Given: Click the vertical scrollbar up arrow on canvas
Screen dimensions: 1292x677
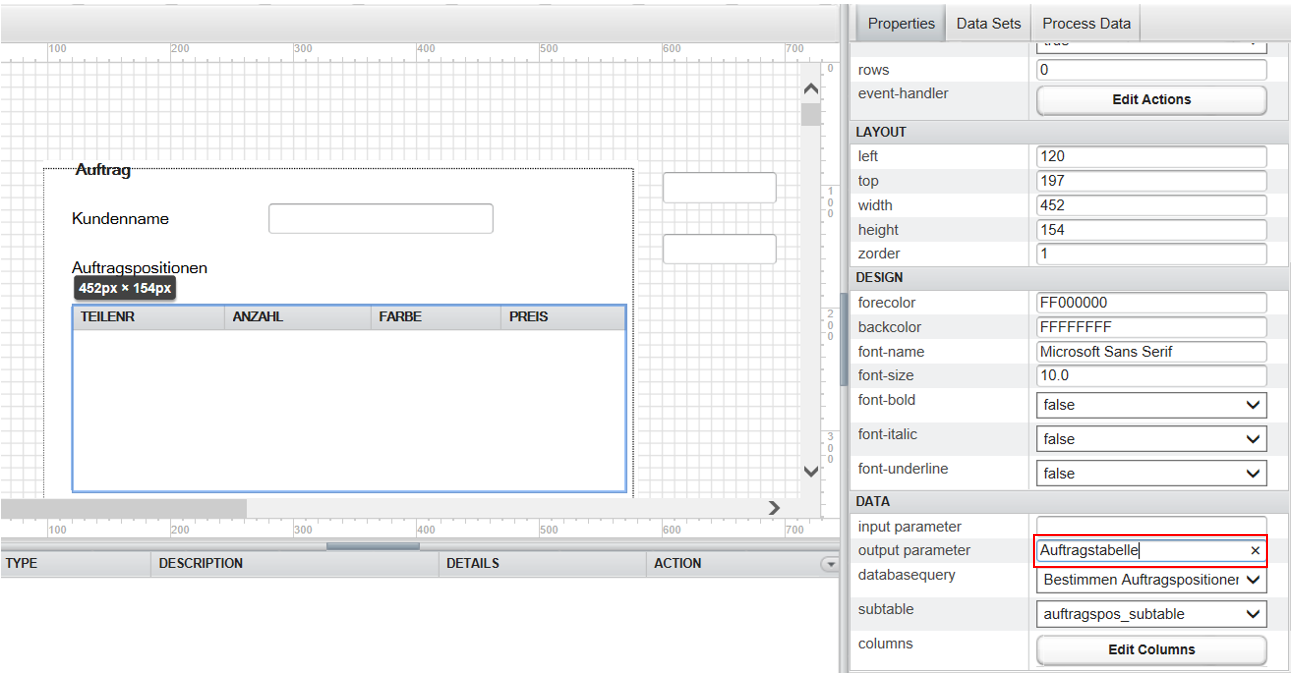Looking at the screenshot, I should pos(811,89).
